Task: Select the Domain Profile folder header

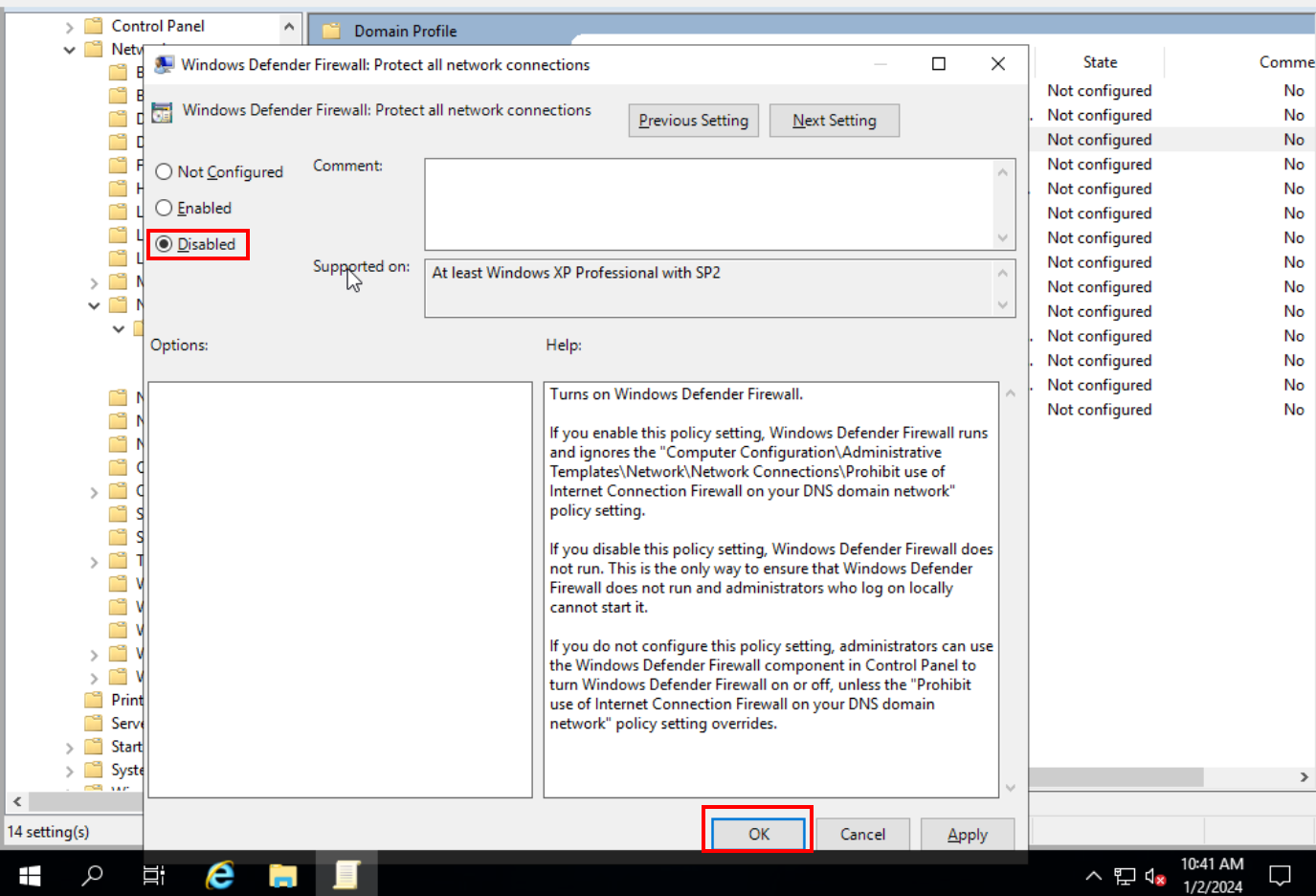Action: coord(405,32)
